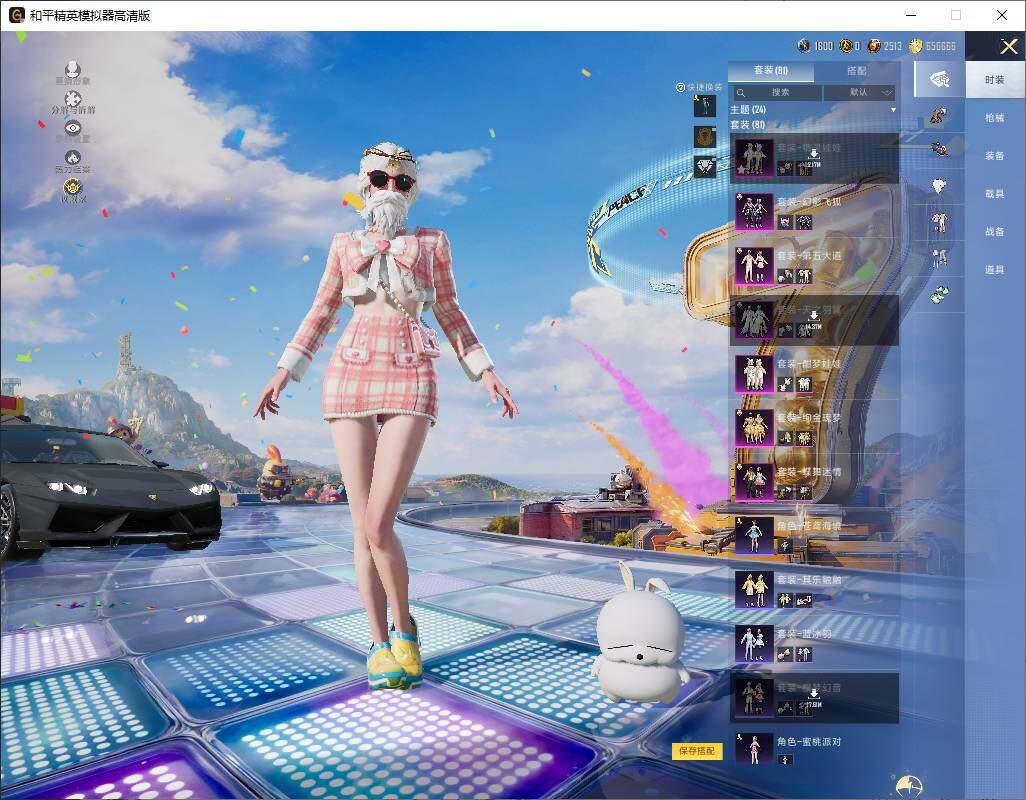Click the item icon under 蜜桃派对
The width and height of the screenshot is (1026, 800).
[785, 760]
